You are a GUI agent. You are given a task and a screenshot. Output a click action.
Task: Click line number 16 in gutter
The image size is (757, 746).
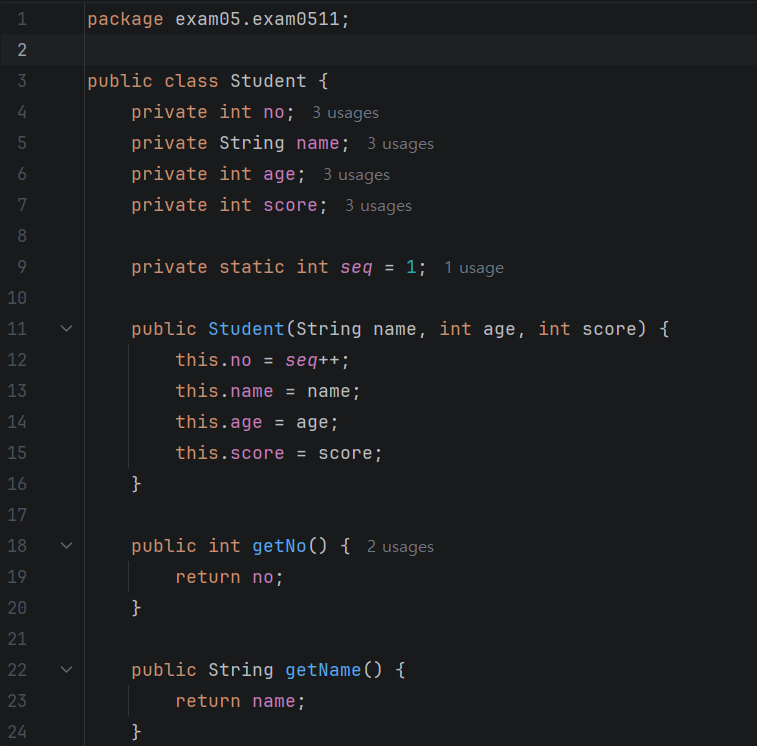[x=17, y=484]
